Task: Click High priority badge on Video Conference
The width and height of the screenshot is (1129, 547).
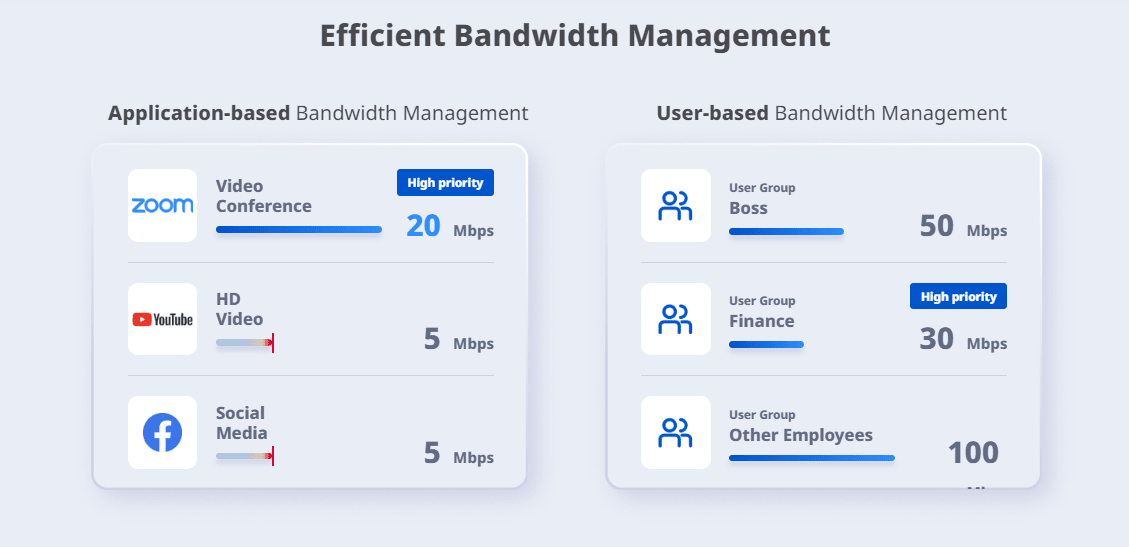Action: (x=445, y=183)
